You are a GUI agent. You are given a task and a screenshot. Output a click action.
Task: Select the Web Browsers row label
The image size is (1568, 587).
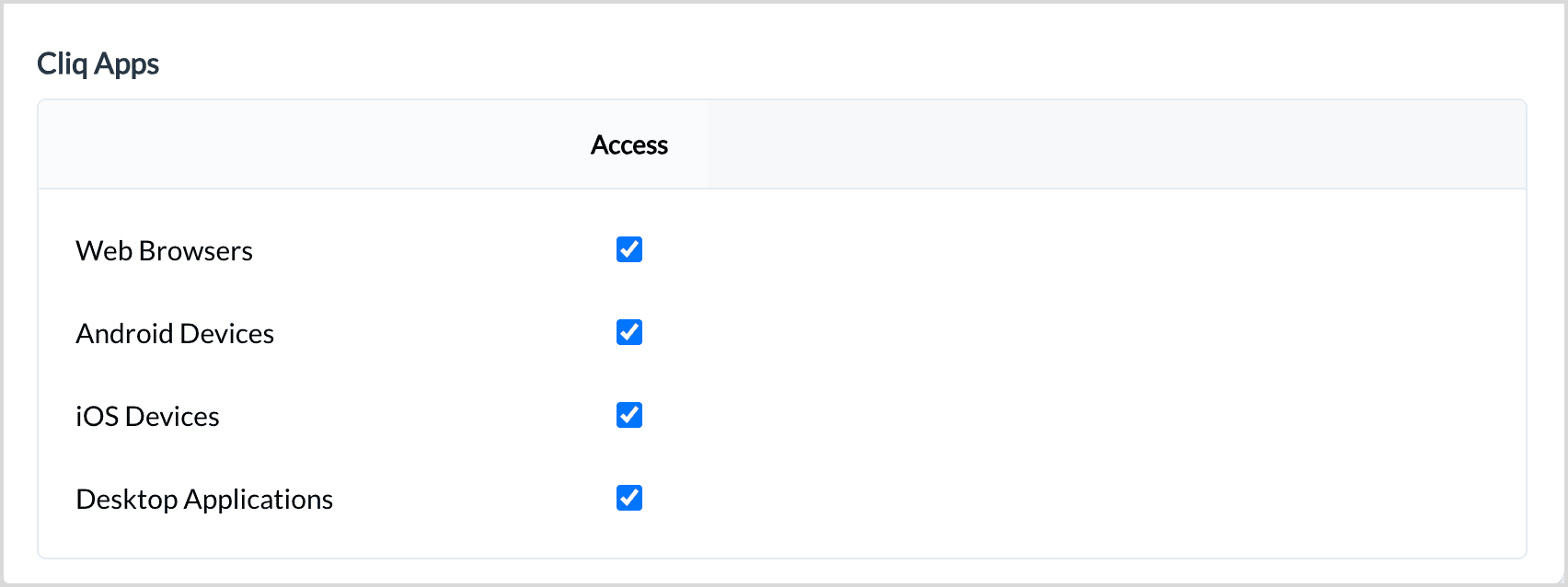[x=164, y=250]
